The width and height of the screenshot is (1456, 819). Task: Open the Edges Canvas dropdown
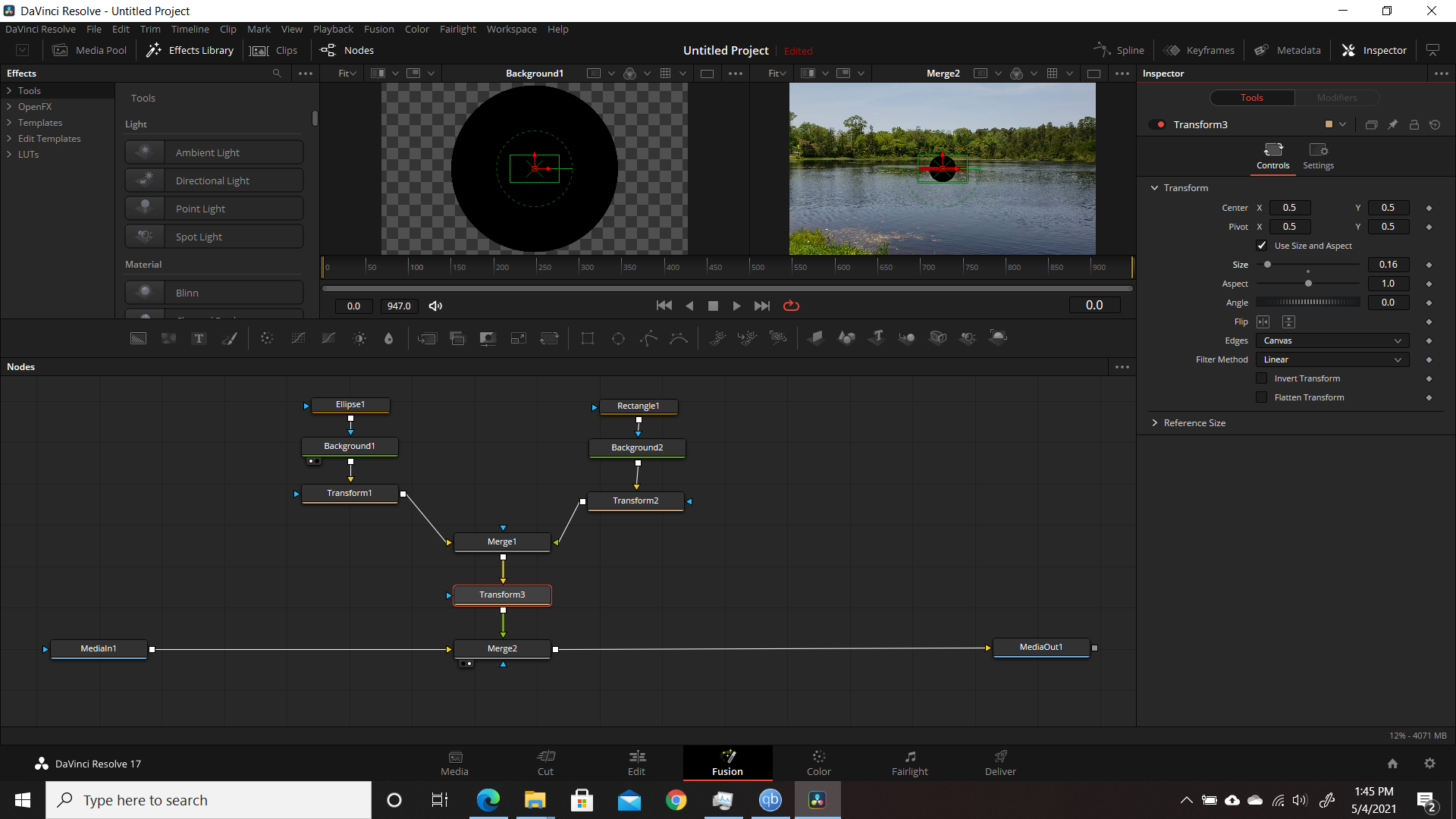[1332, 340]
